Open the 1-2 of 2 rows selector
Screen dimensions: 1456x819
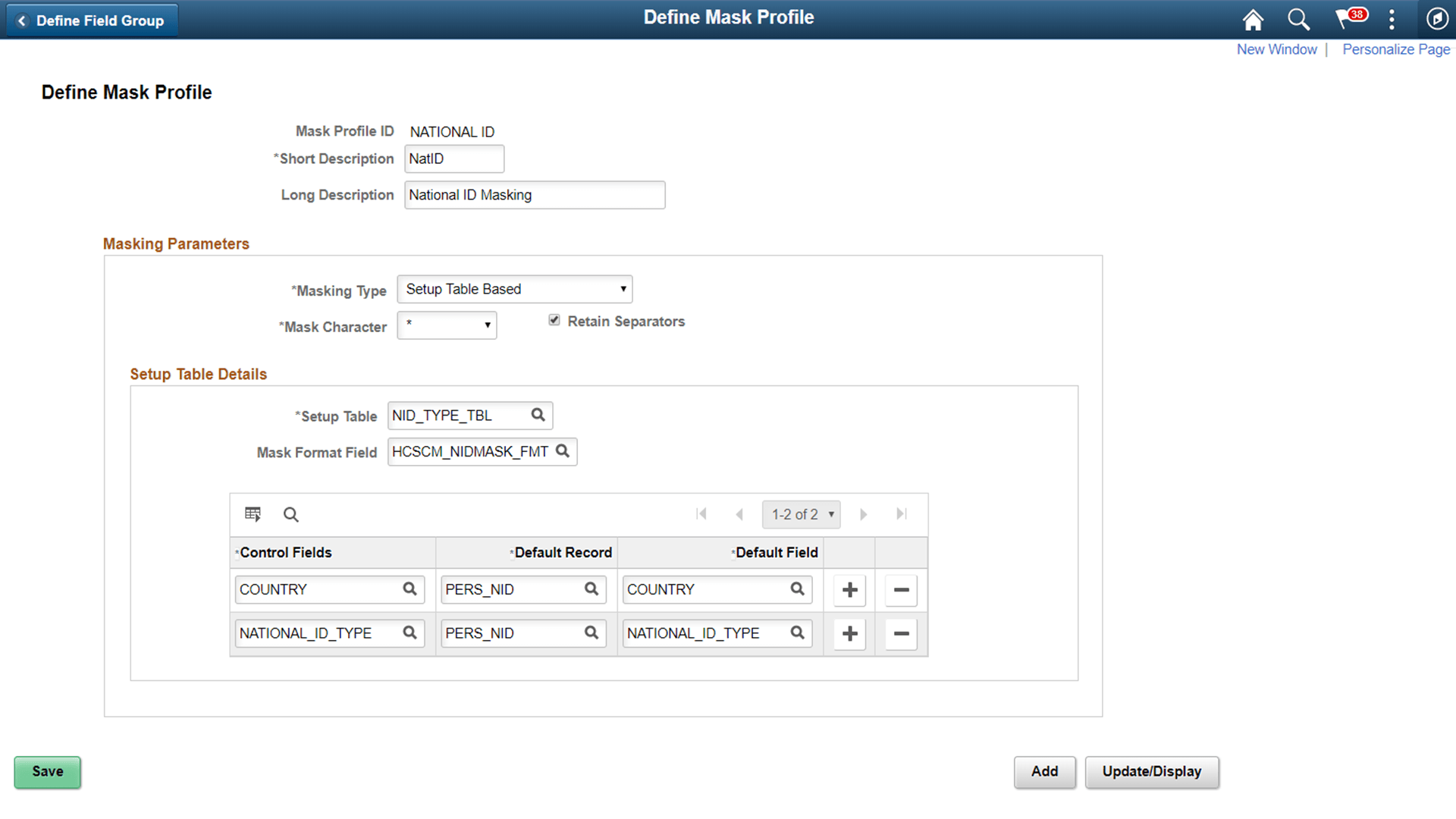click(801, 514)
